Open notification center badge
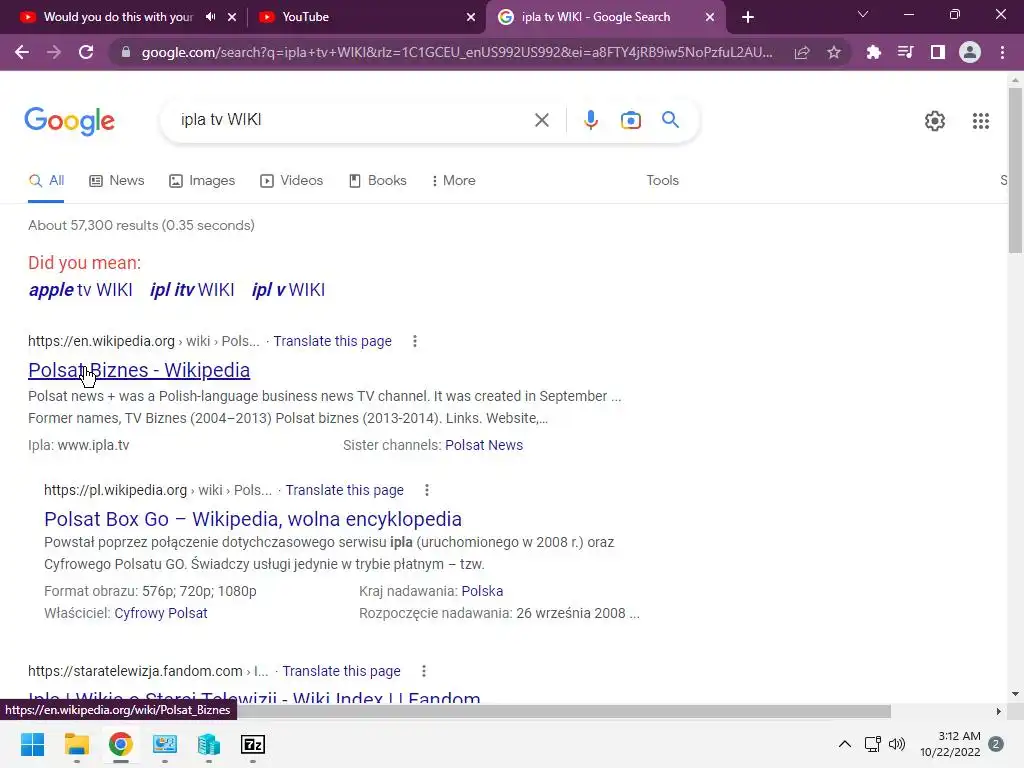Image resolution: width=1024 pixels, height=768 pixels. point(995,744)
